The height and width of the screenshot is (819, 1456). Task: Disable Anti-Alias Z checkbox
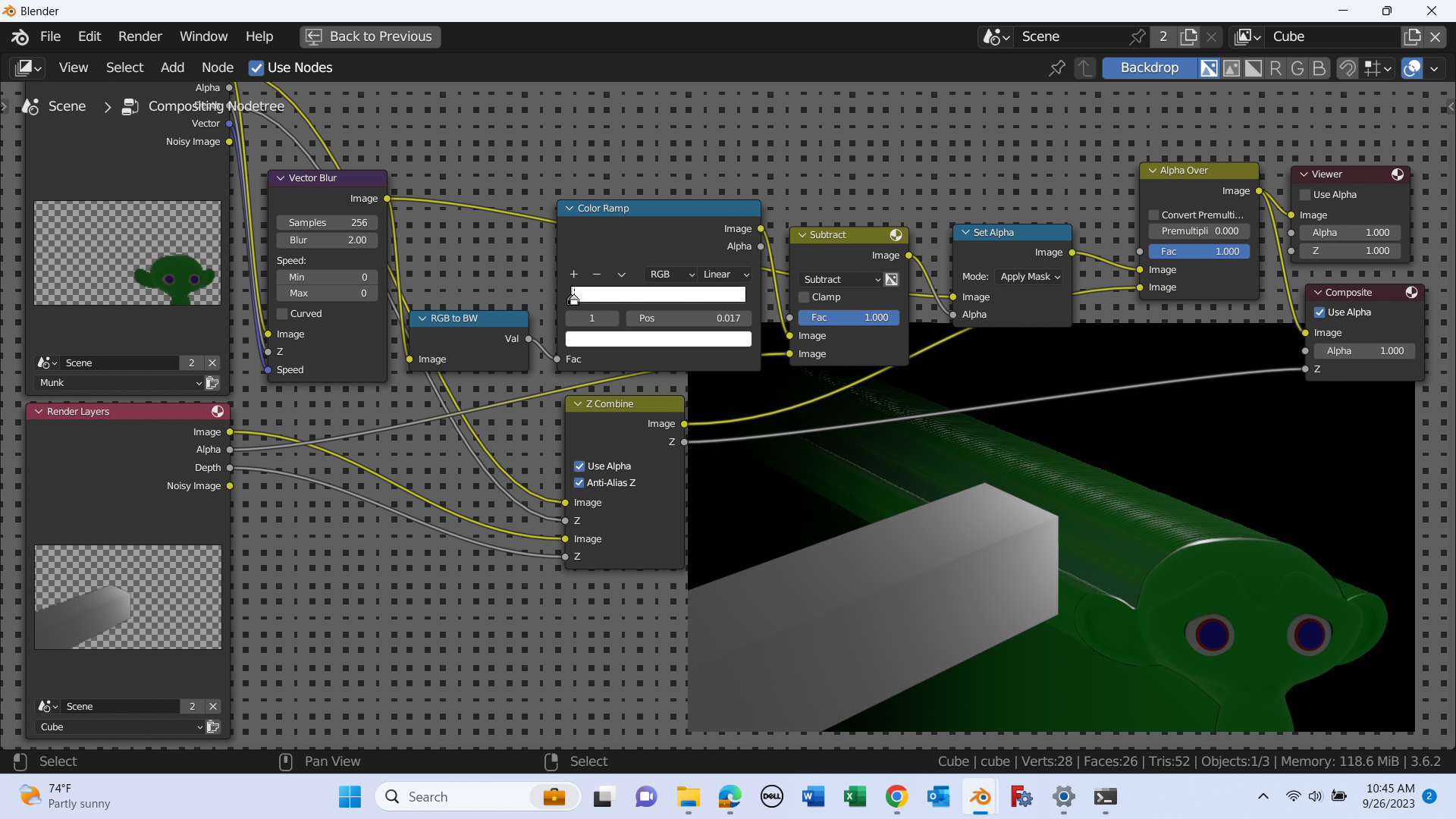click(x=579, y=483)
